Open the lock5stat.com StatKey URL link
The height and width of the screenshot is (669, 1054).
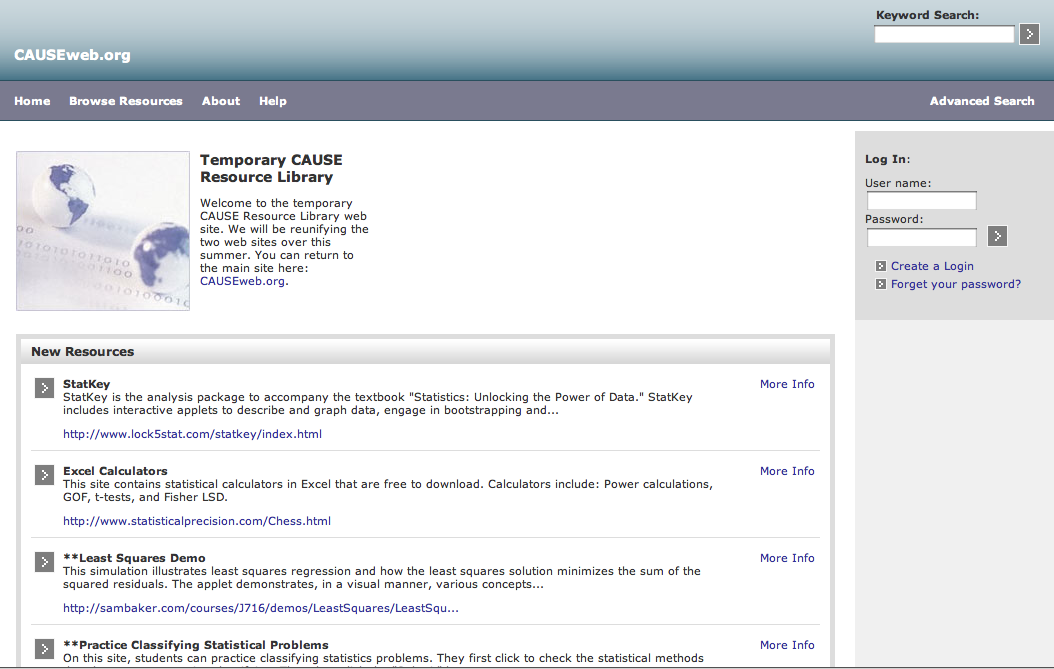click(x=192, y=434)
